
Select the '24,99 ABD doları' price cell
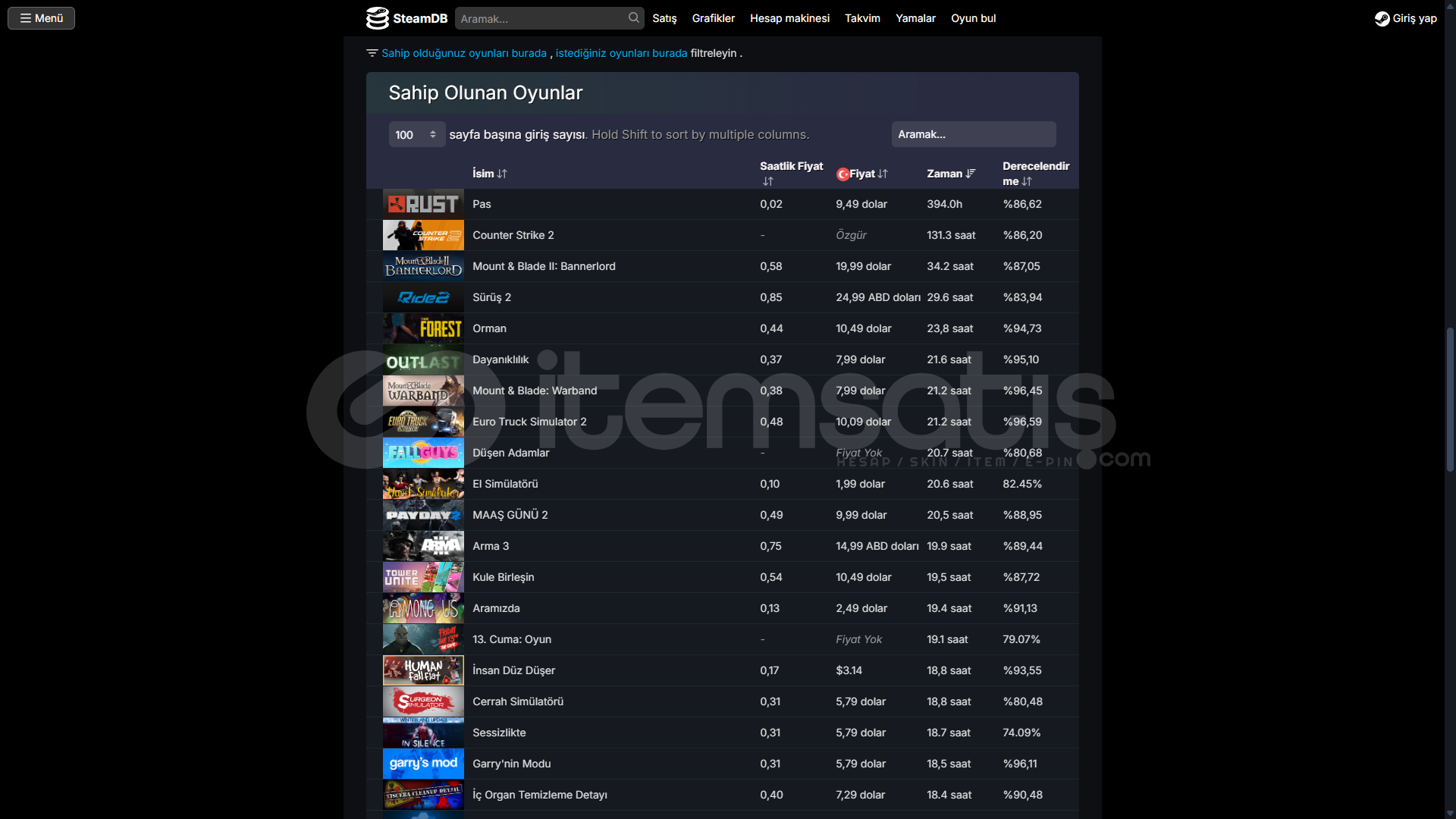[x=878, y=297]
